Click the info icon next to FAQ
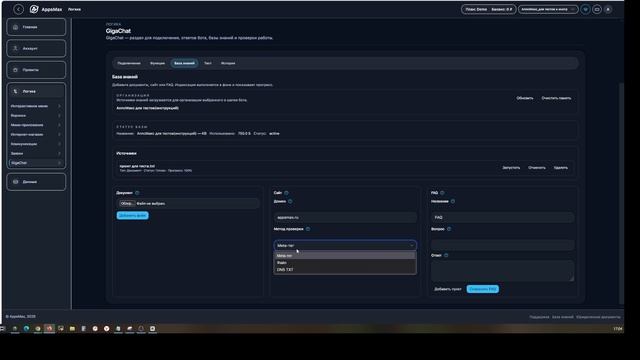Image resolution: width=640 pixels, height=360 pixels. tap(442, 193)
